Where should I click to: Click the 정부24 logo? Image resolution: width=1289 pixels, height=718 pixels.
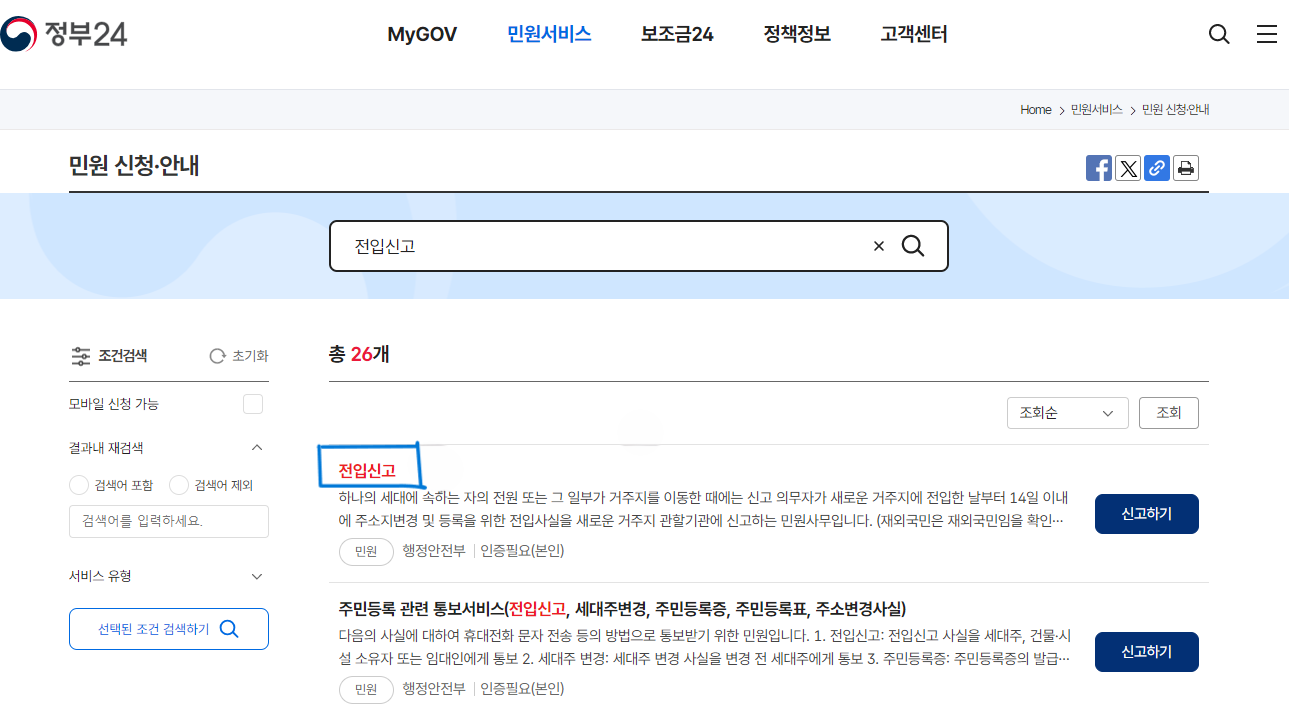(x=64, y=34)
